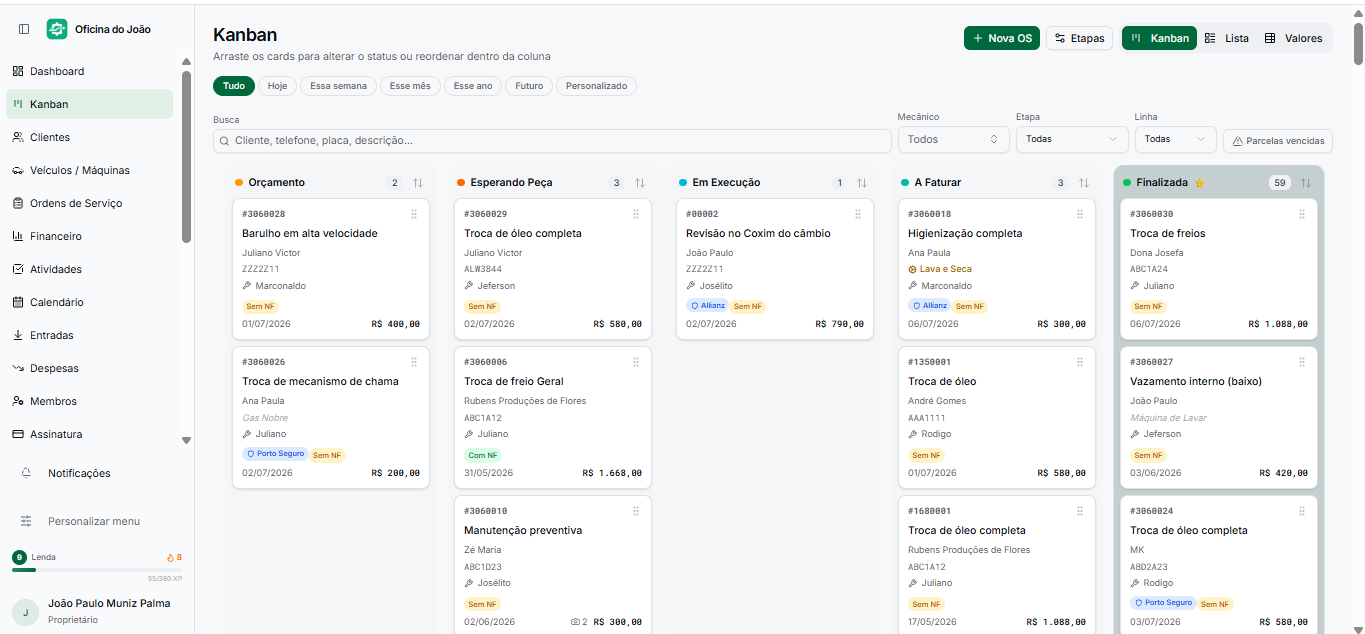Open the Etapas settings button
The height and width of the screenshot is (634, 1365).
point(1079,38)
